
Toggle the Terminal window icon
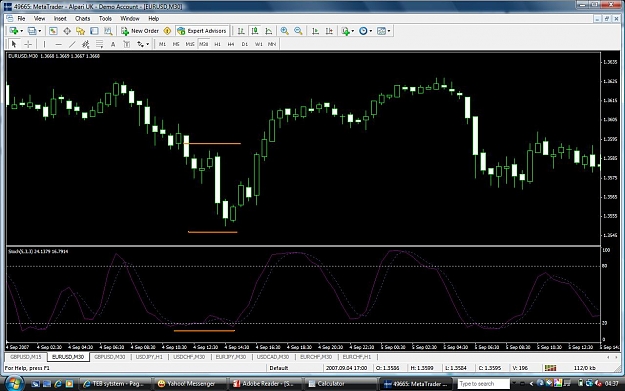point(94,31)
